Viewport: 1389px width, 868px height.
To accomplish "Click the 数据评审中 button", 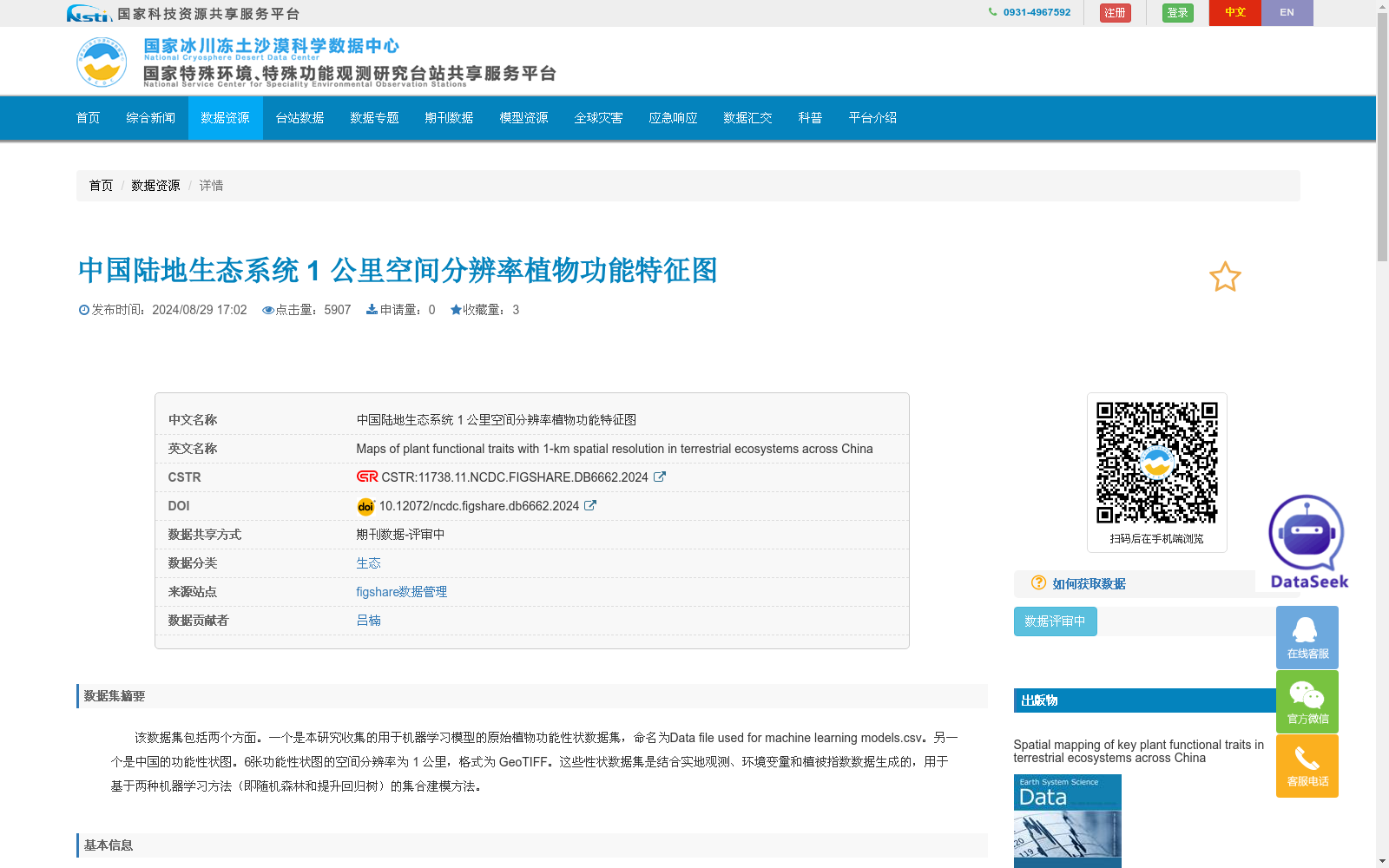I will click(x=1056, y=621).
